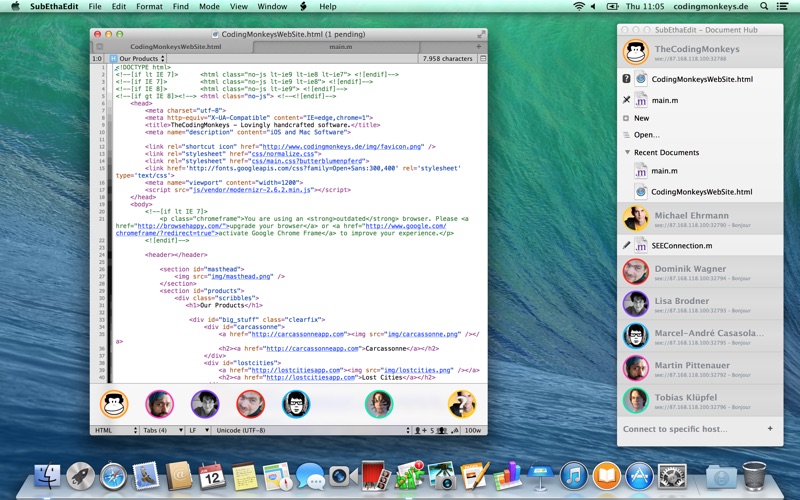This screenshot has width=800, height=500.
Task: Click the Notification Center icon in the menu bar
Action: click(x=782, y=6)
